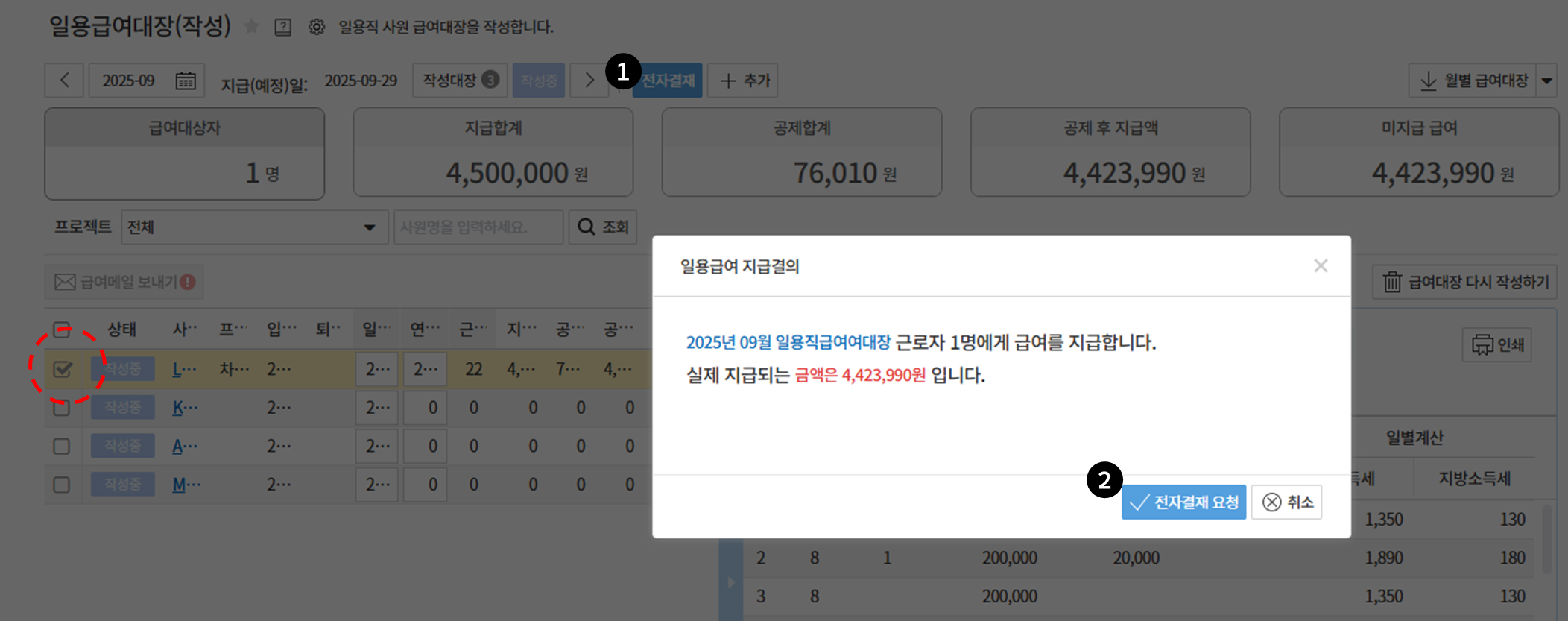
Task: Go to next step arrow button
Action: (x=589, y=81)
